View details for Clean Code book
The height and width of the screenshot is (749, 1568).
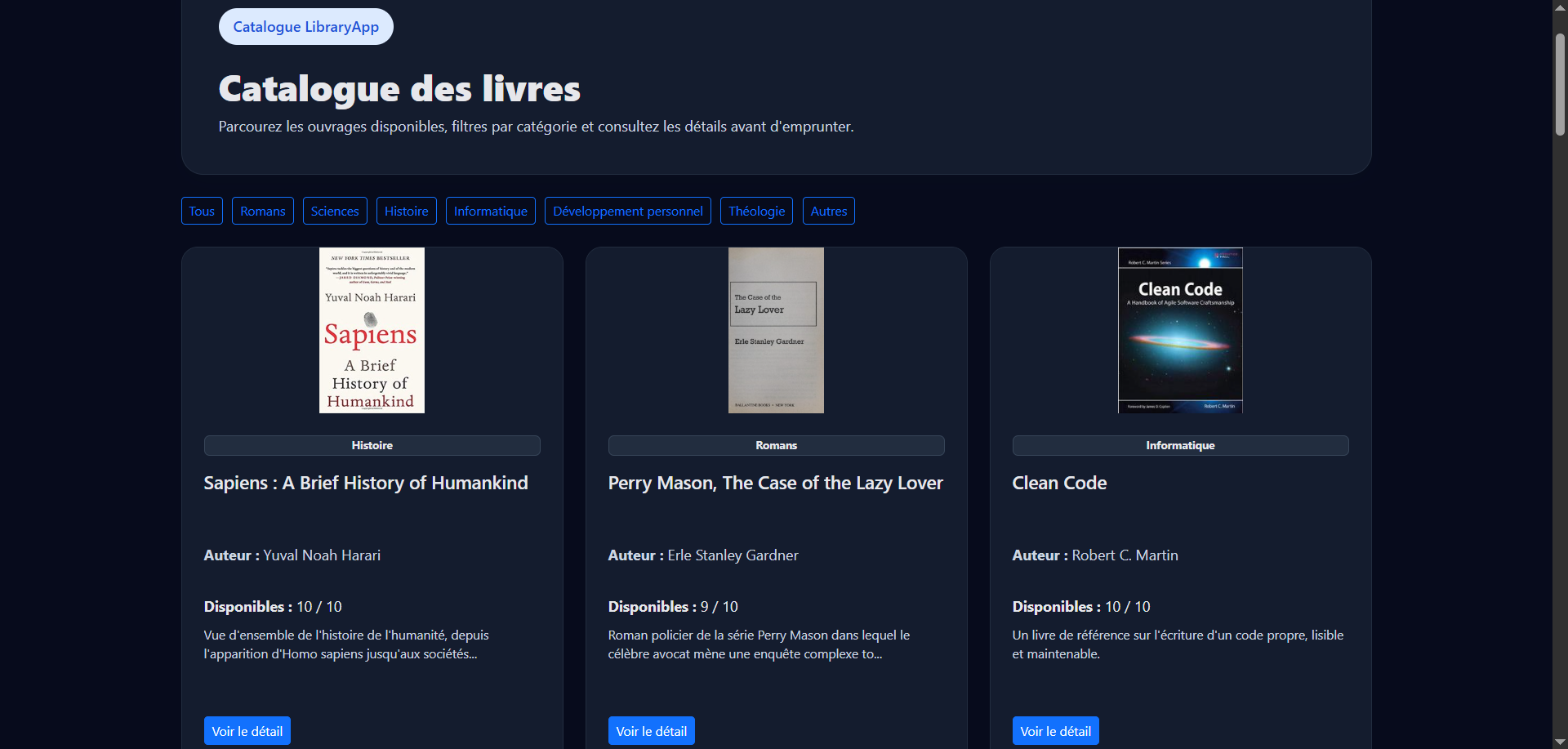point(1056,731)
